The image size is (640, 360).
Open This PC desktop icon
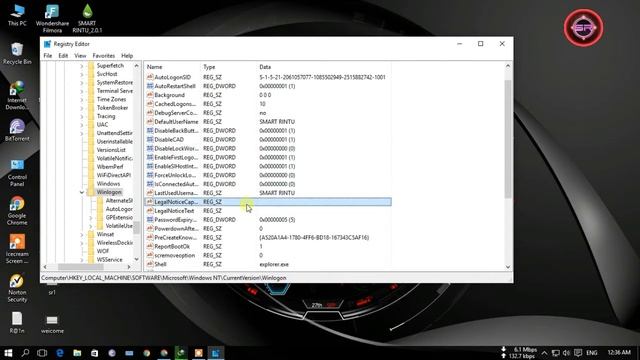(17, 16)
